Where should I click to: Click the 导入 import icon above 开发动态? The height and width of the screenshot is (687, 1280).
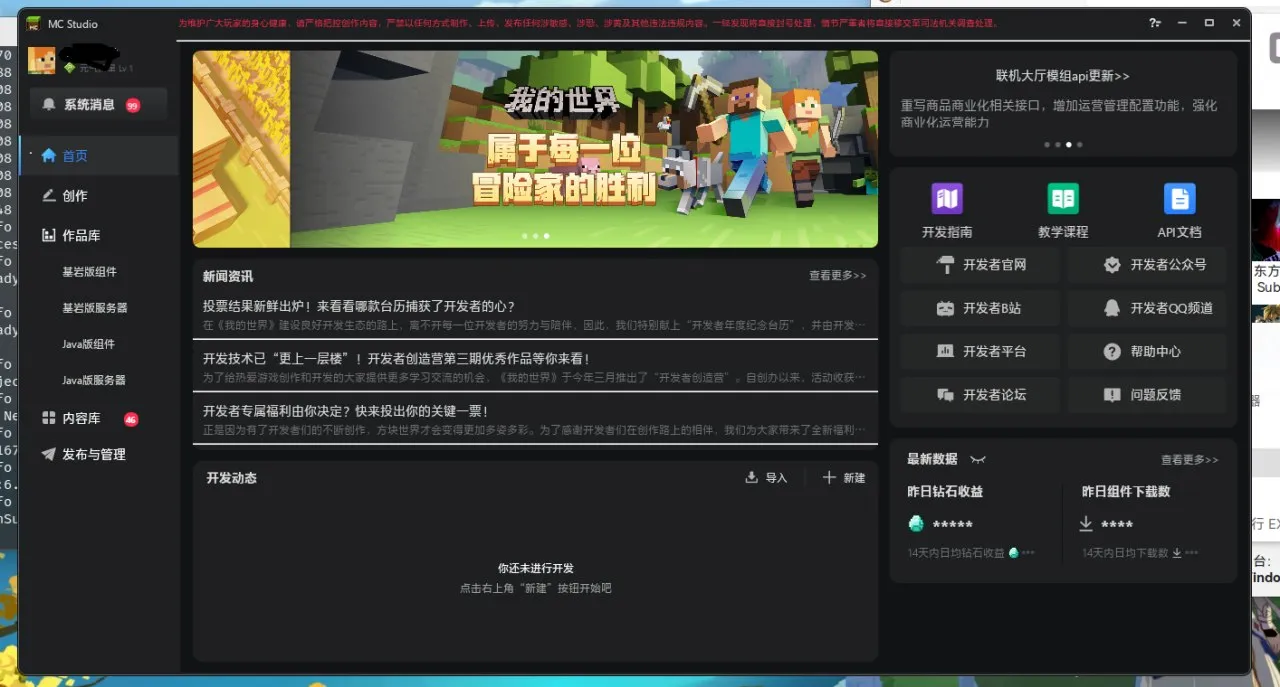tap(751, 477)
